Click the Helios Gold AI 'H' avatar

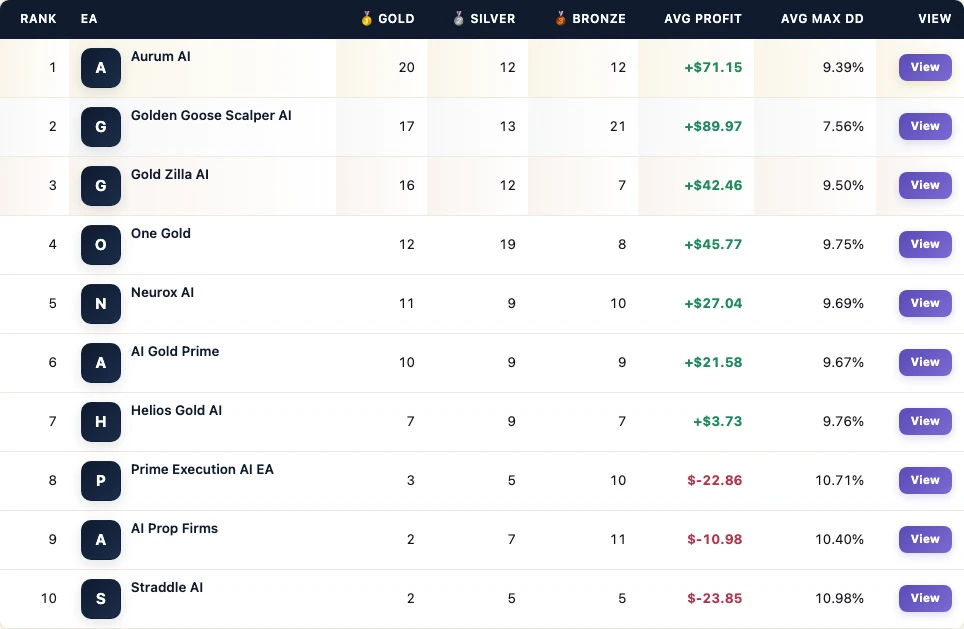click(x=101, y=422)
